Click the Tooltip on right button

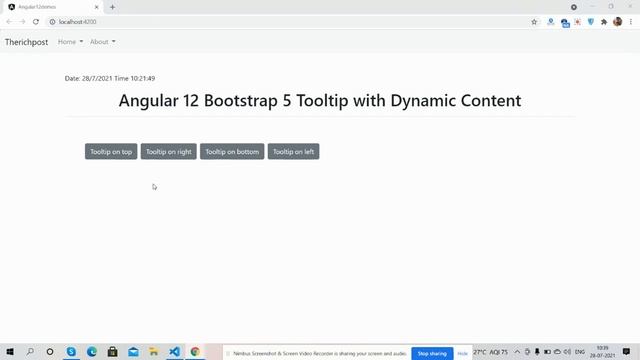pos(169,151)
